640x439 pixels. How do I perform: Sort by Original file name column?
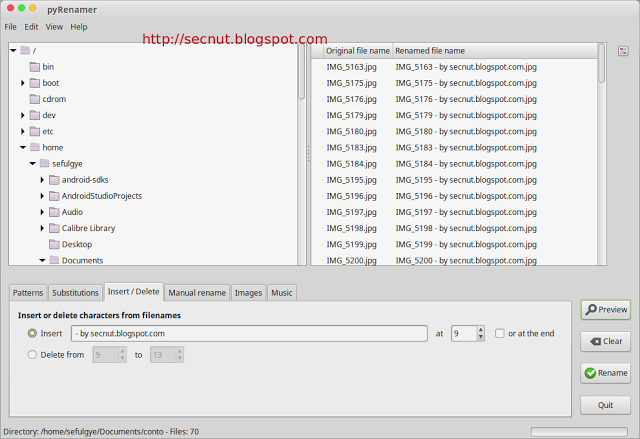coord(358,51)
